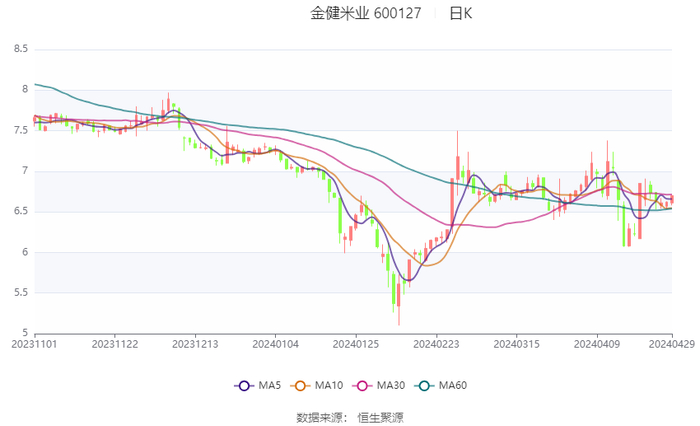Click the 8.5 price axis label
Image resolution: width=700 pixels, height=426 pixels.
pos(20,48)
